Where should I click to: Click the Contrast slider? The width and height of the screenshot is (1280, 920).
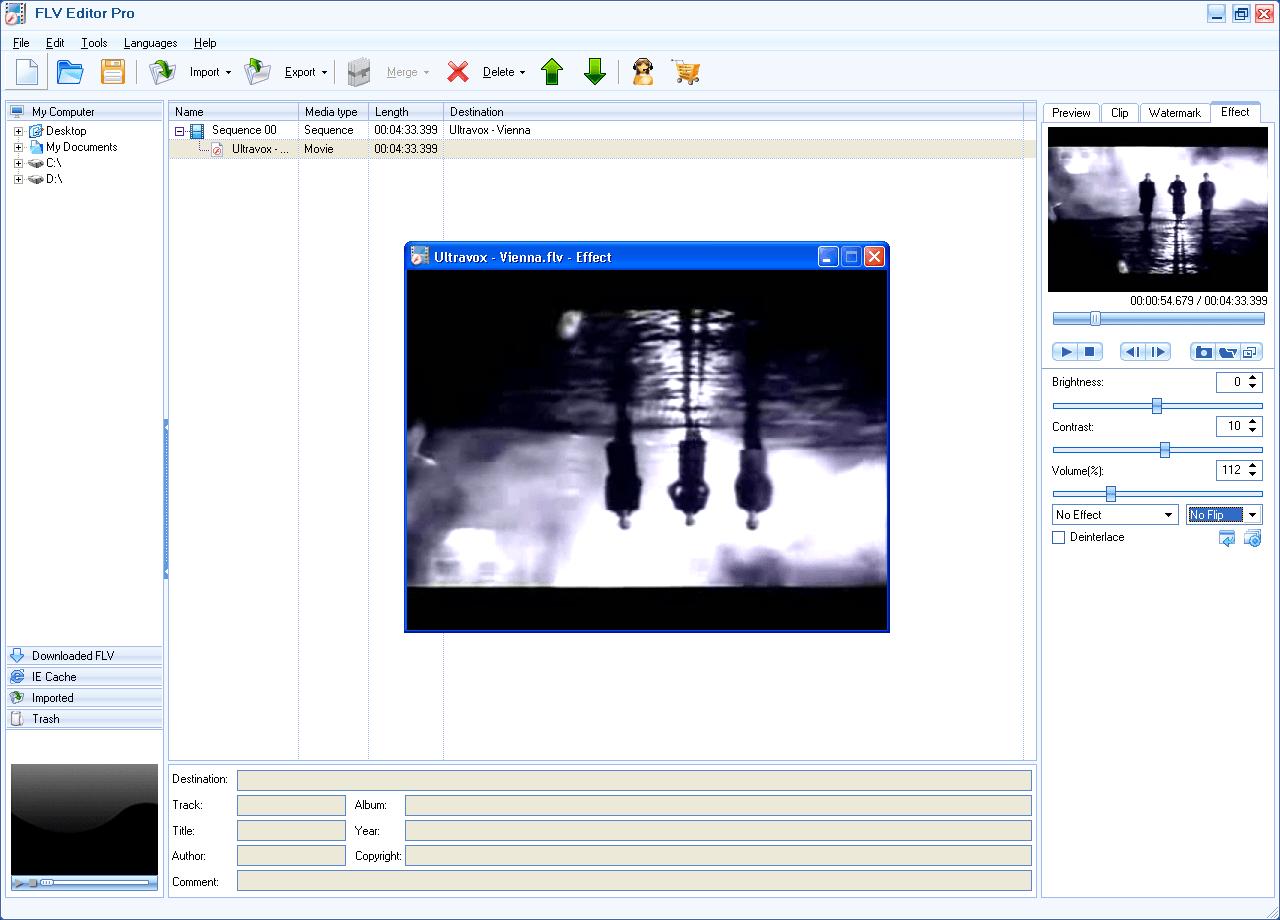point(1158,450)
